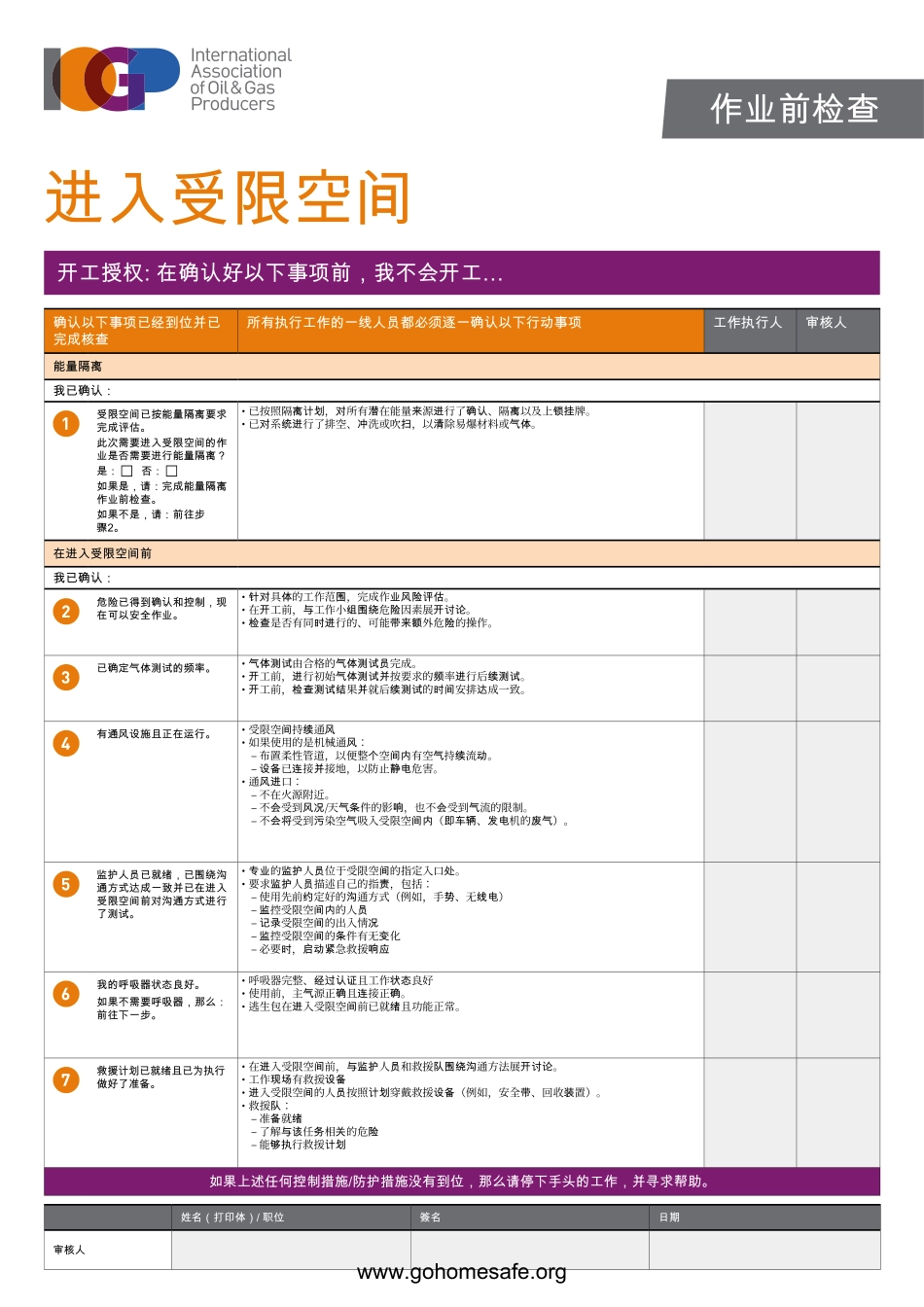Click the orange step 7 circle
Screen dimensions: 924x1307
click(66, 1079)
